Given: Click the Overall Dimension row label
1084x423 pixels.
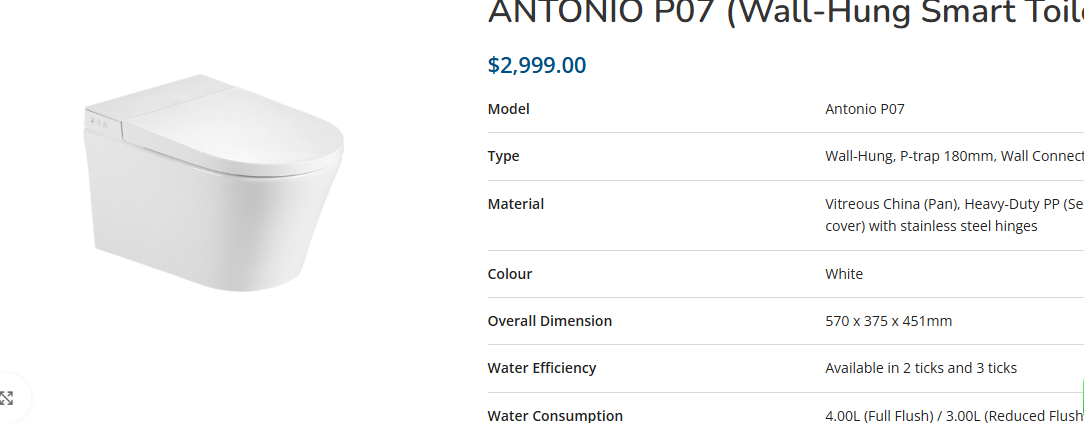Looking at the screenshot, I should [x=550, y=321].
